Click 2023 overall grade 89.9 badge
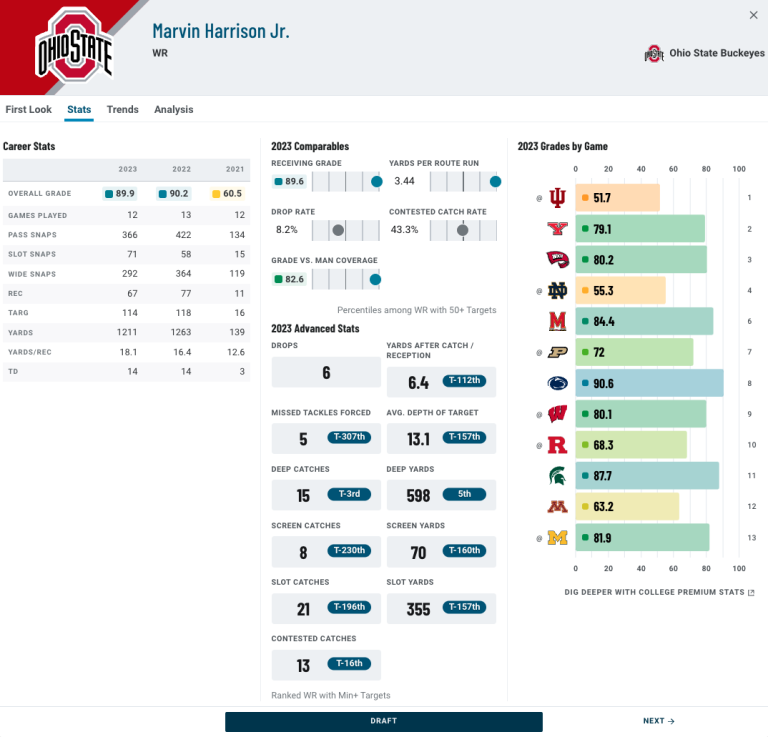This screenshot has width=768, height=737. pos(120,193)
